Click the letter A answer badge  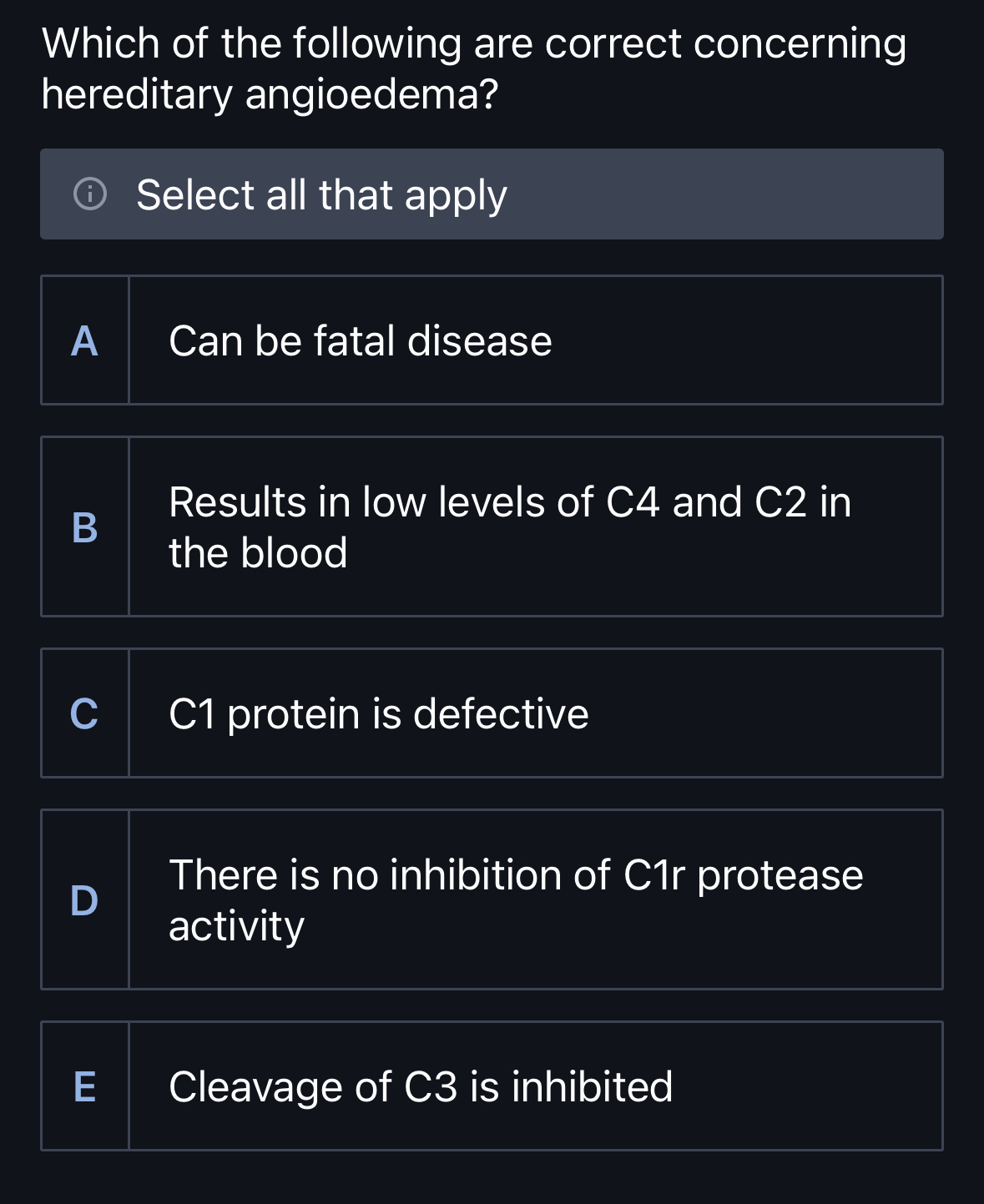84,340
